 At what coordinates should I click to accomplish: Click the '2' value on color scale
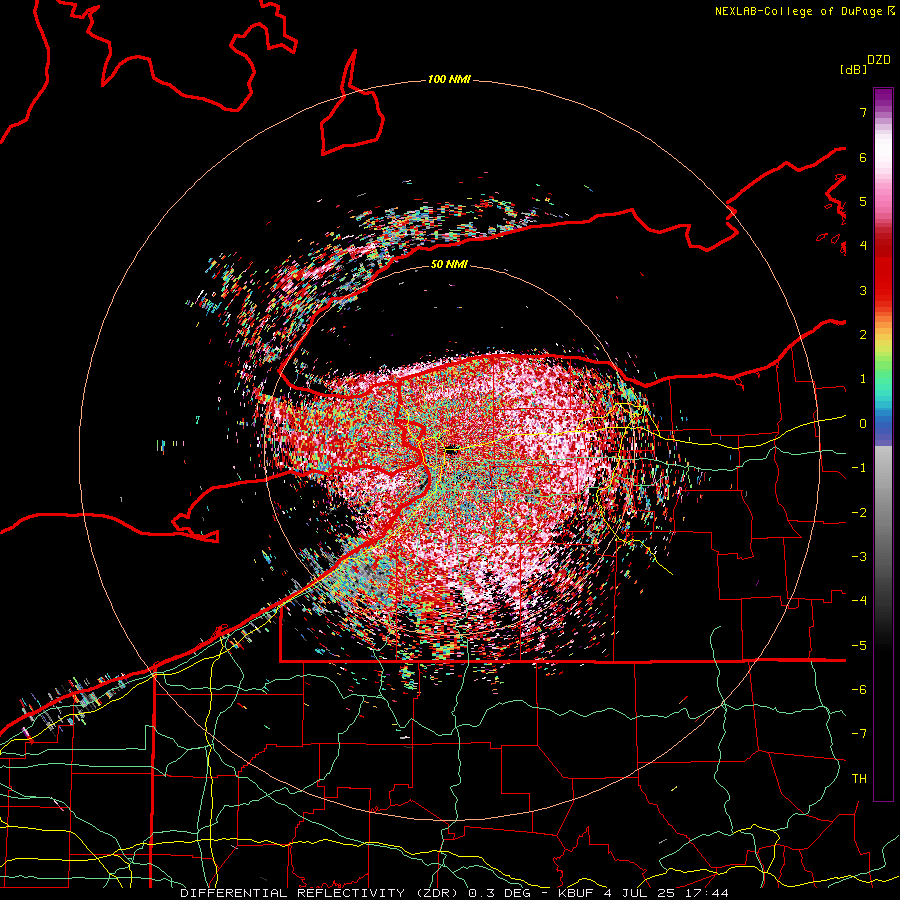coord(863,335)
